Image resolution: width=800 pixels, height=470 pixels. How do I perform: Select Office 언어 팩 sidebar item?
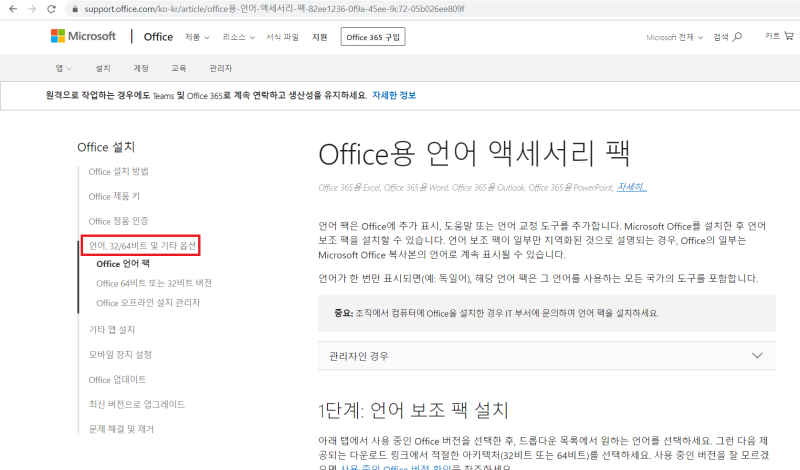123,264
